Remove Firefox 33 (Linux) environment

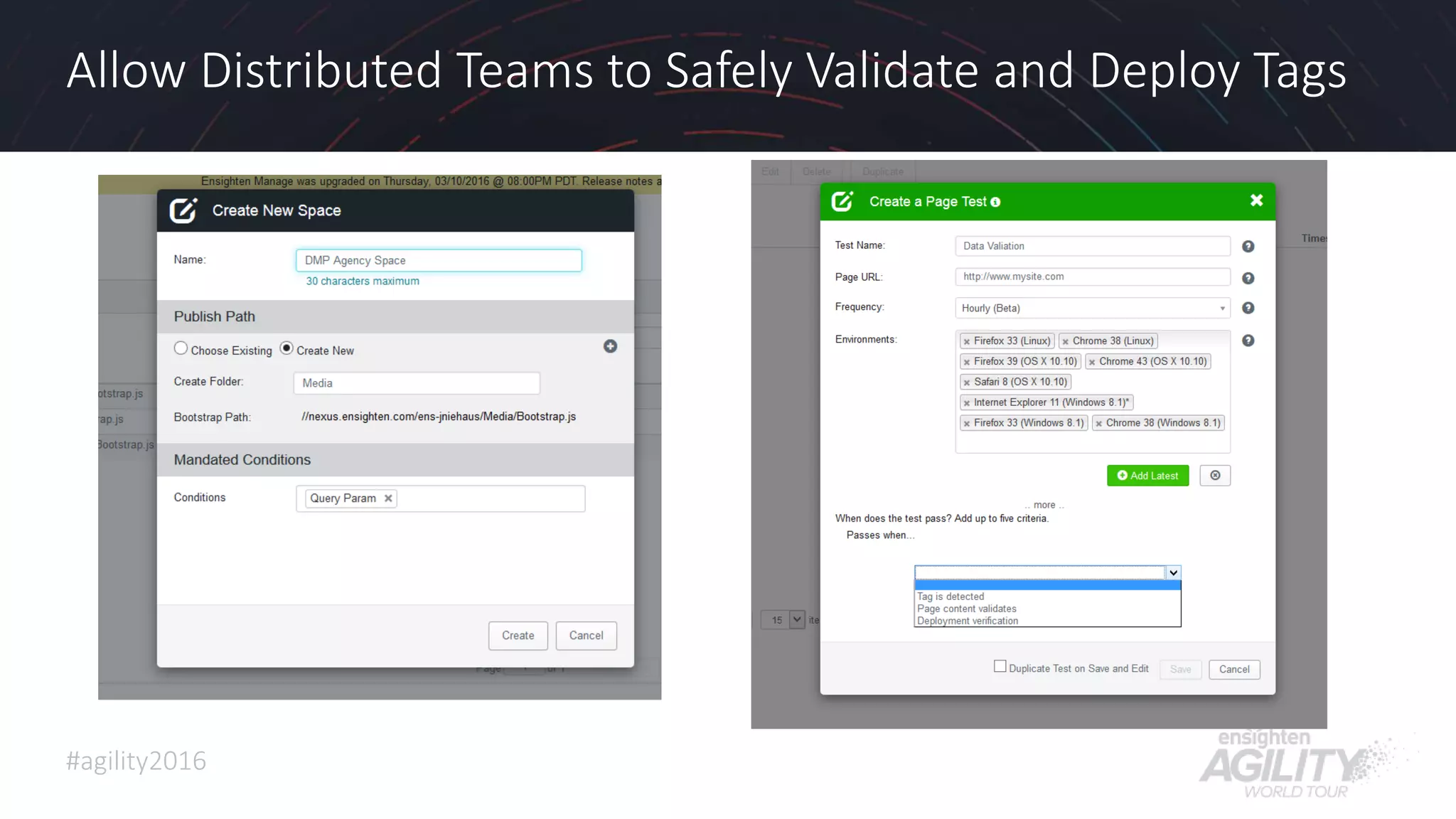point(967,342)
